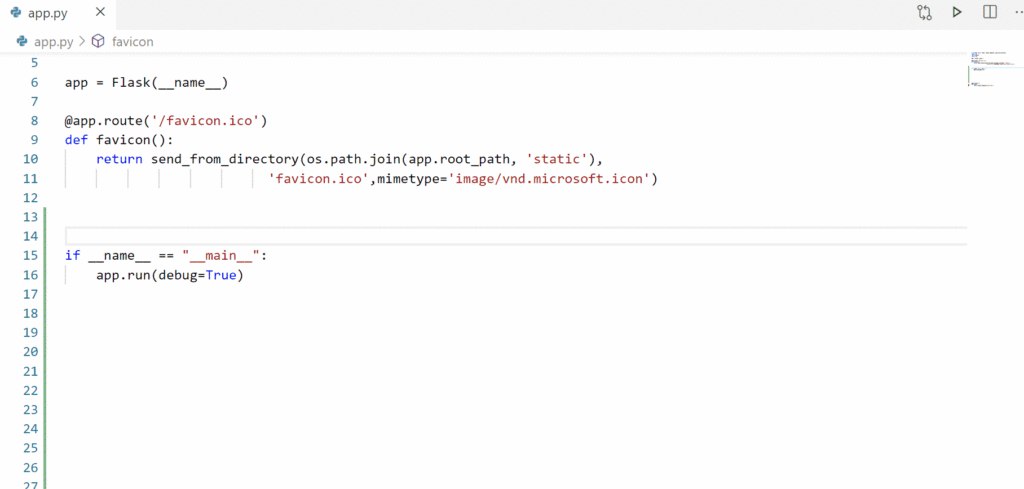Click the 'def favicon():' function definition

(x=119, y=140)
